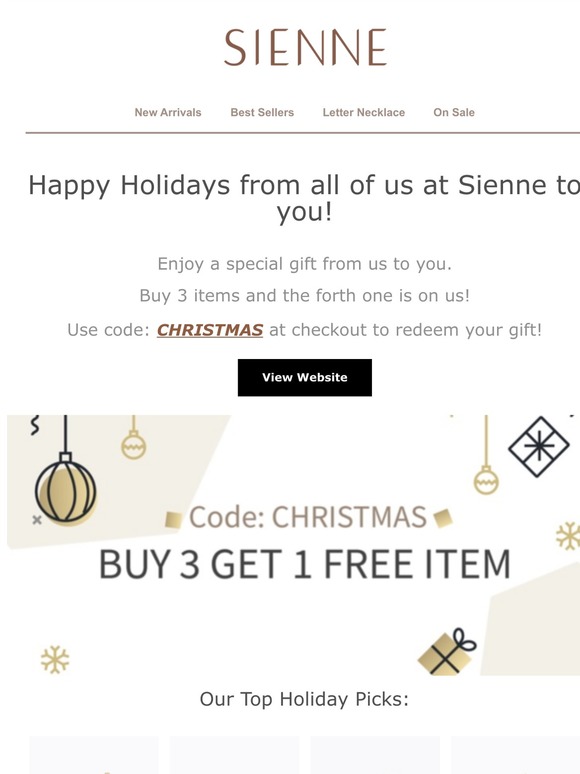Viewport: 580px width, 774px height.
Task: Click the underlined CHRISTMAS code link
Action: [210, 330]
